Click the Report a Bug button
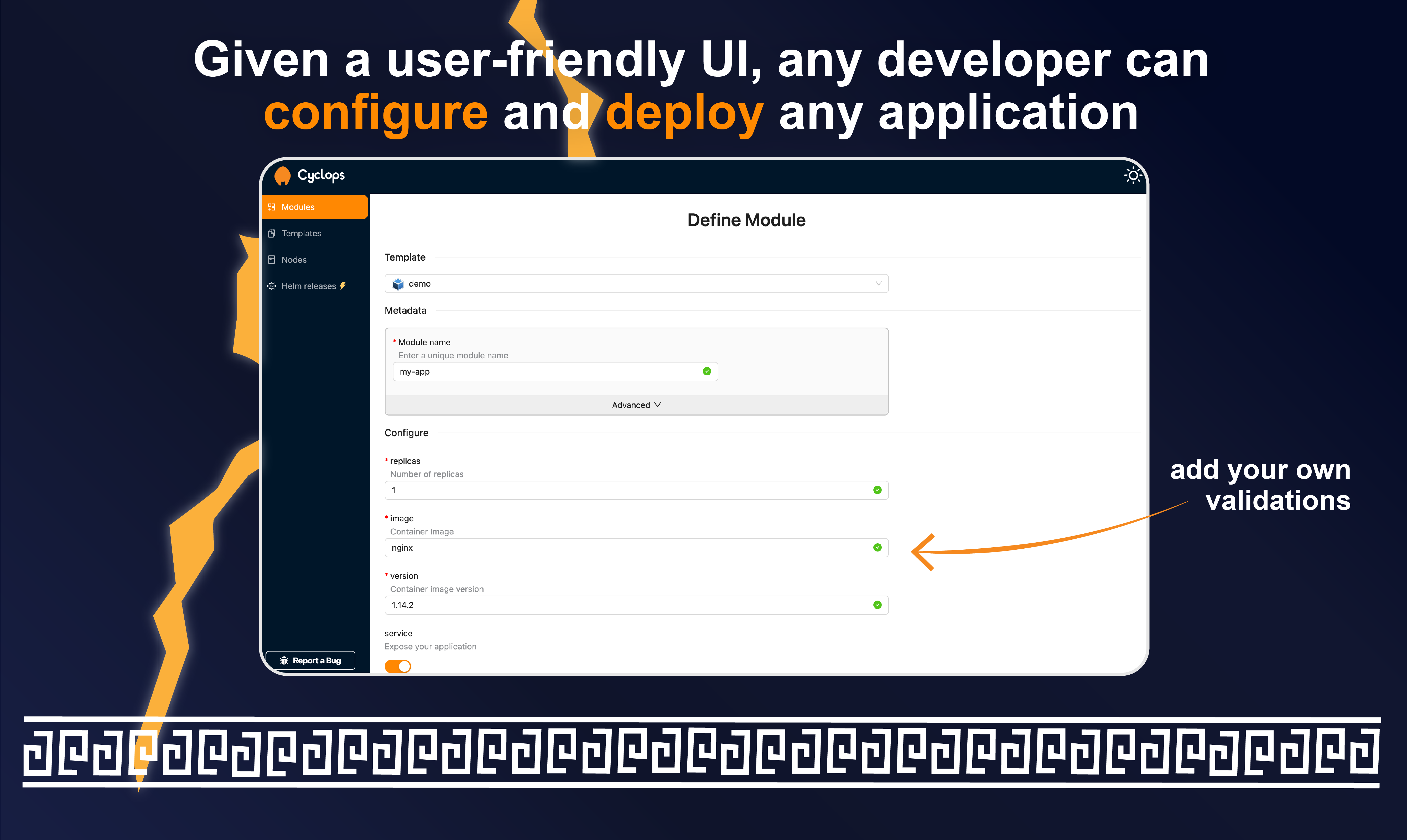The width and height of the screenshot is (1407, 840). click(x=310, y=660)
